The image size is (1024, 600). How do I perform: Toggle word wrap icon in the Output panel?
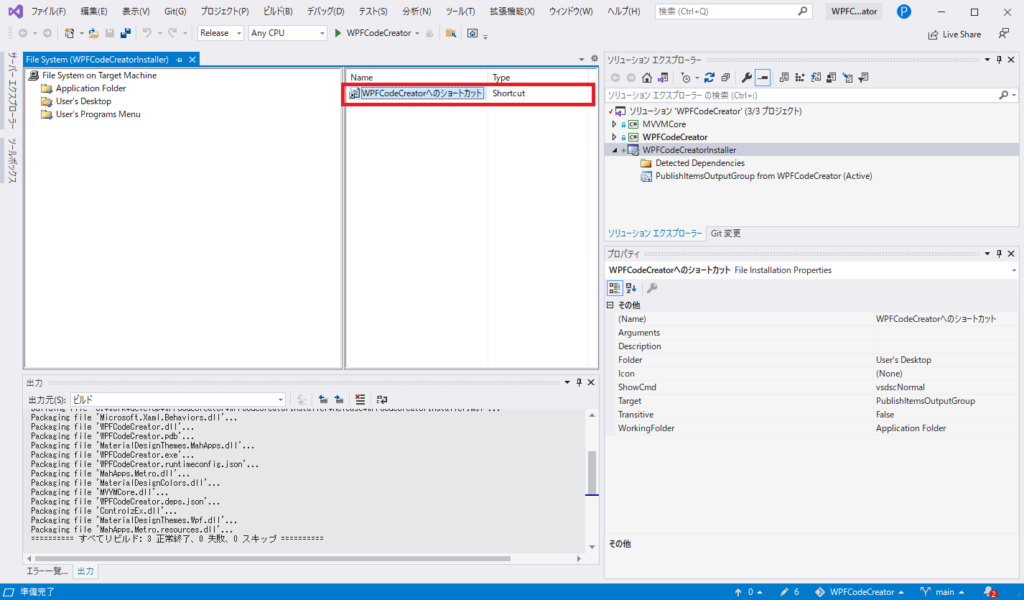[382, 400]
